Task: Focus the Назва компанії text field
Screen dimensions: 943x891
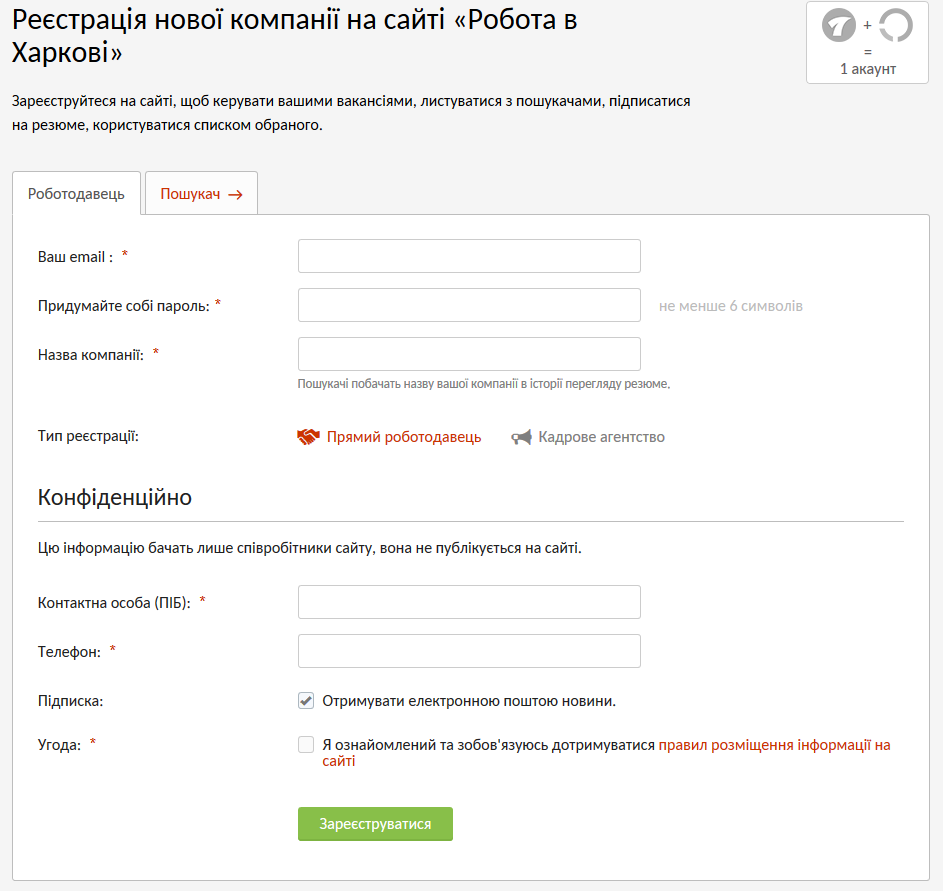Action: point(469,354)
